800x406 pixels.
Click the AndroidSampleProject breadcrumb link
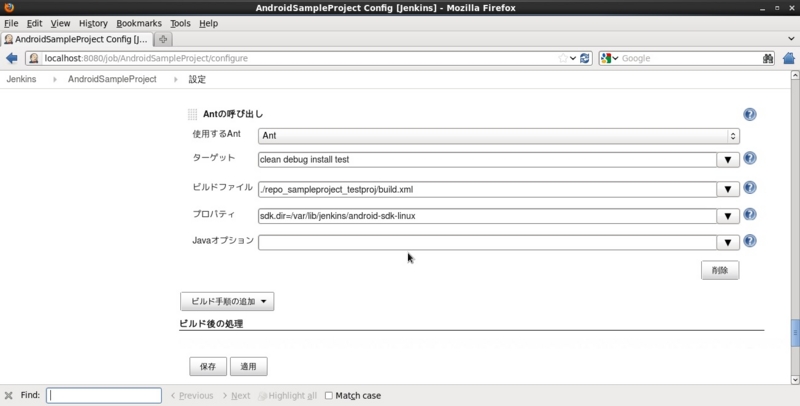click(x=112, y=79)
